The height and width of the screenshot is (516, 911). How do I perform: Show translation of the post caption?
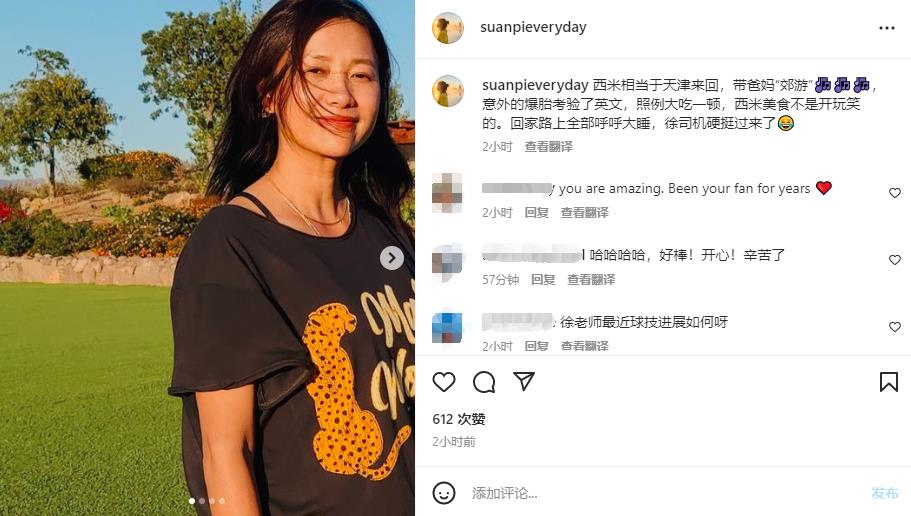click(548, 146)
